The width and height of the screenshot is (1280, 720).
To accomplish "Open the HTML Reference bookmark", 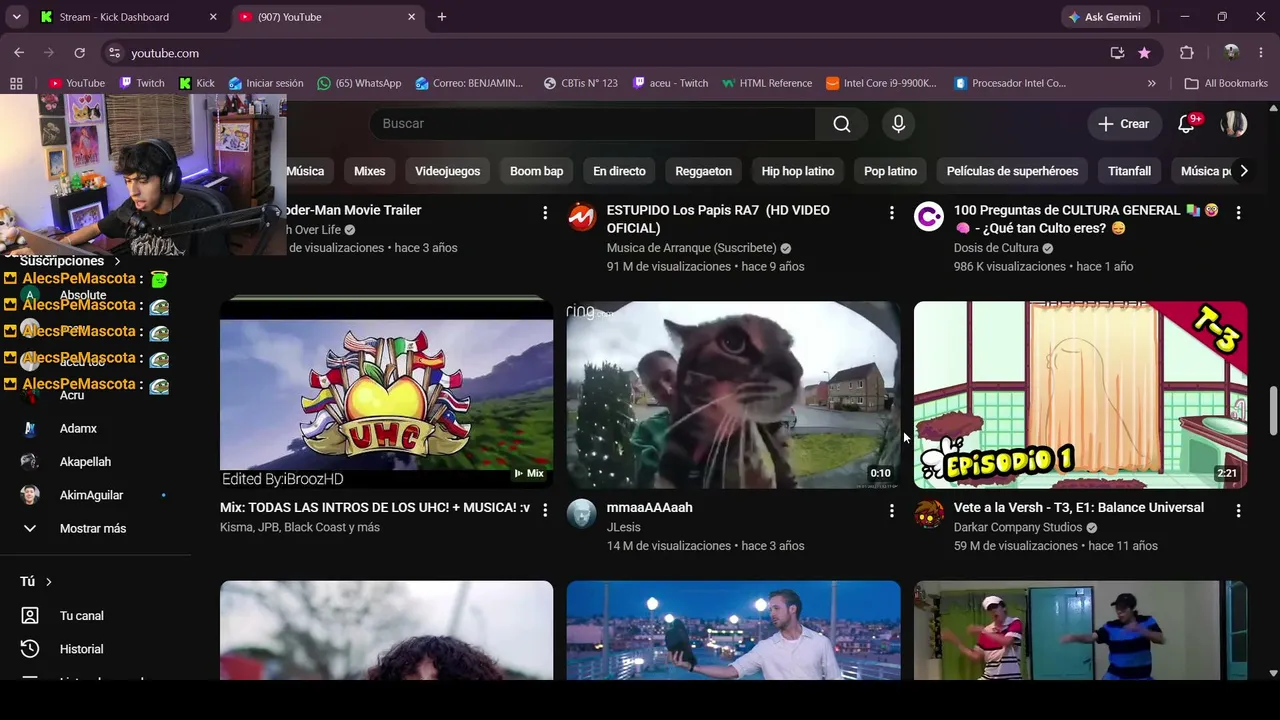I will 767,83.
